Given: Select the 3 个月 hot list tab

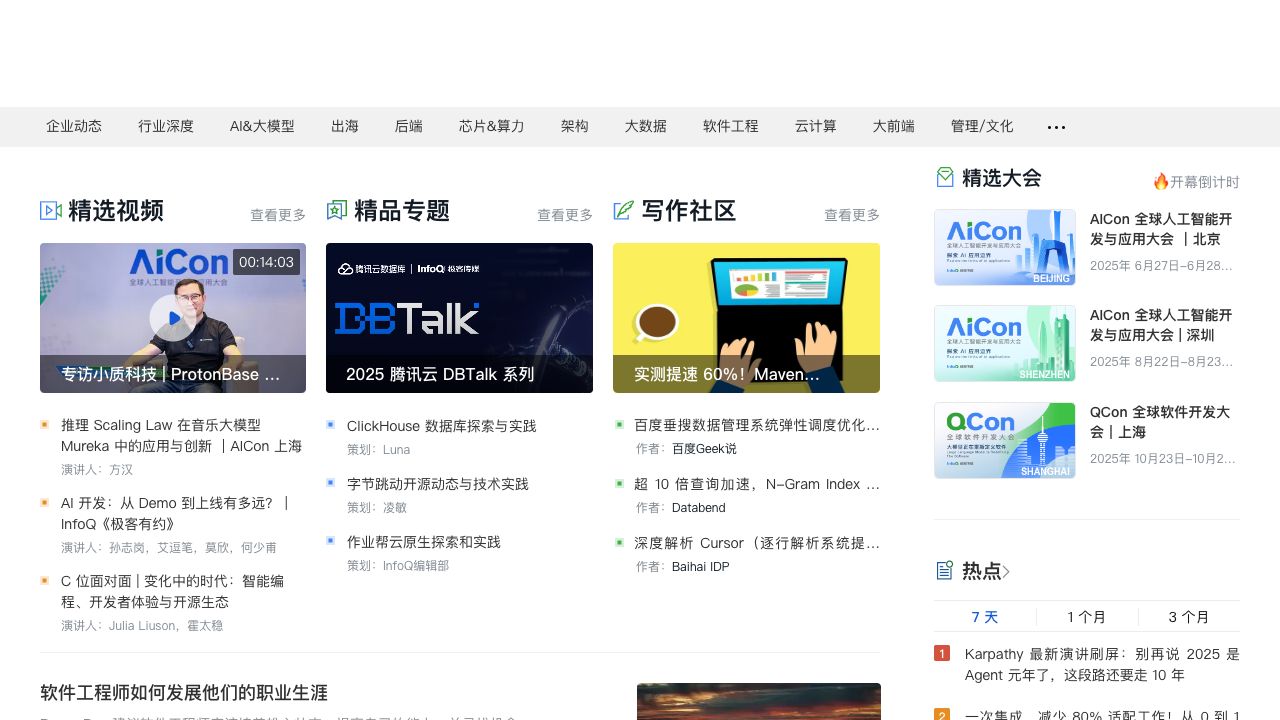Looking at the screenshot, I should tap(1189, 617).
